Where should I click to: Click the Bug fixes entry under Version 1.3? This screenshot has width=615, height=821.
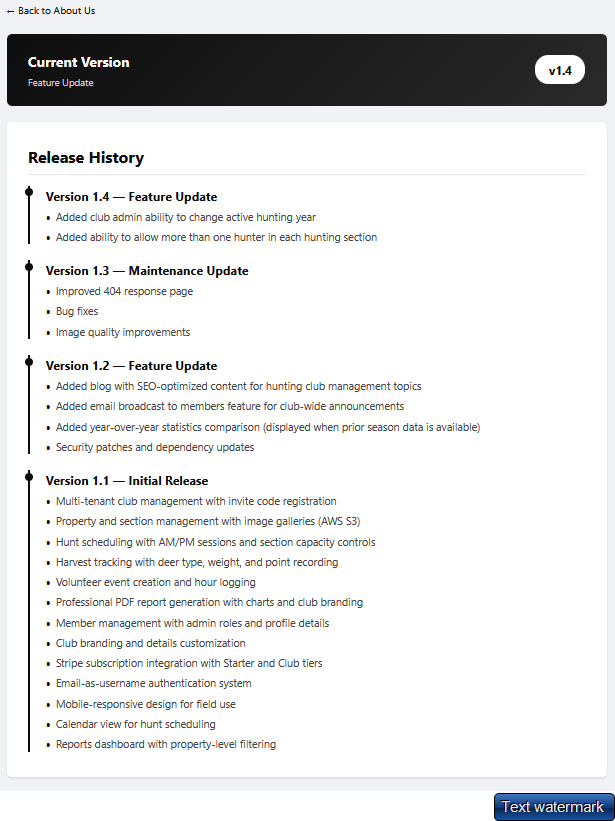click(x=76, y=311)
